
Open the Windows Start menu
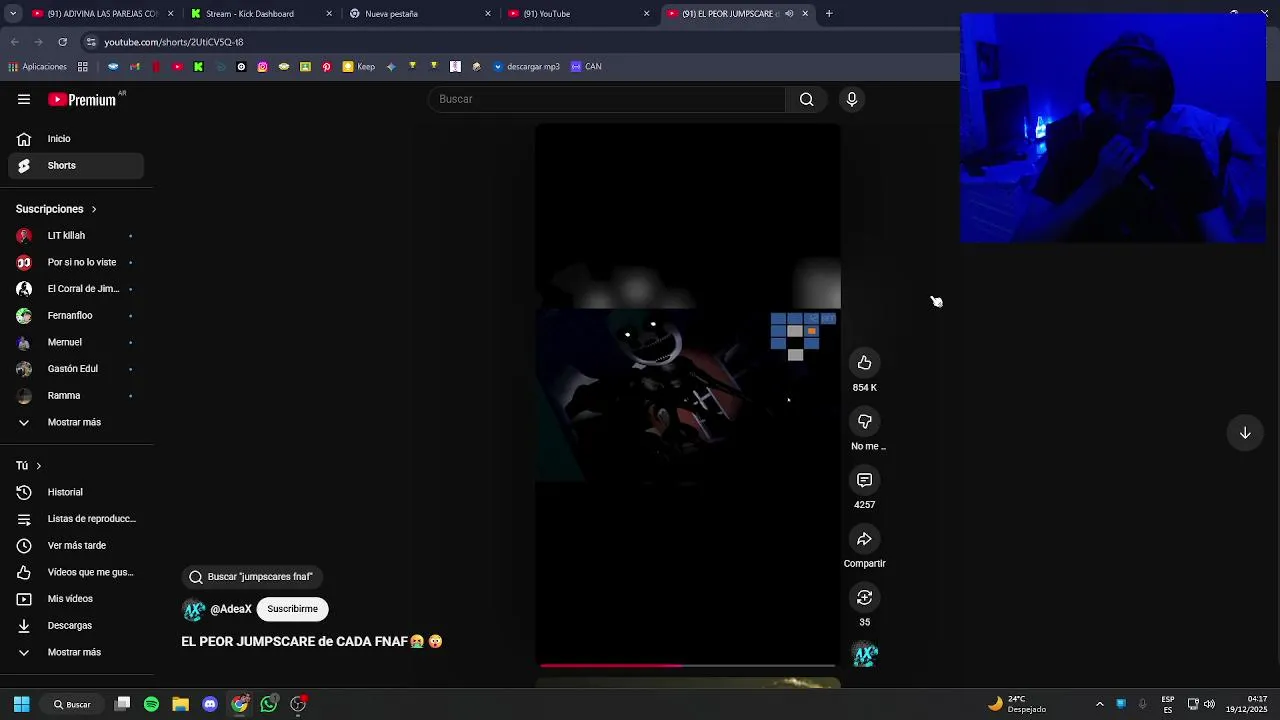click(x=21, y=704)
